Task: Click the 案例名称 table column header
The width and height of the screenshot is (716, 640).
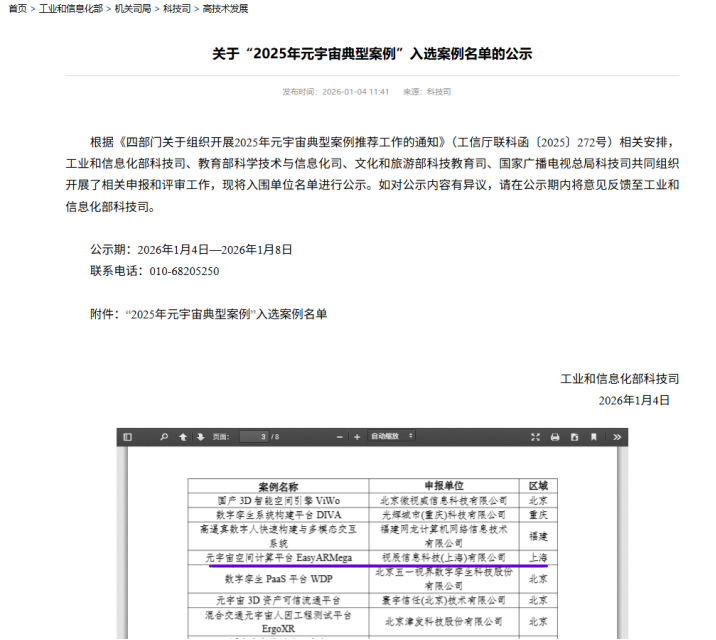Action: (x=277, y=486)
